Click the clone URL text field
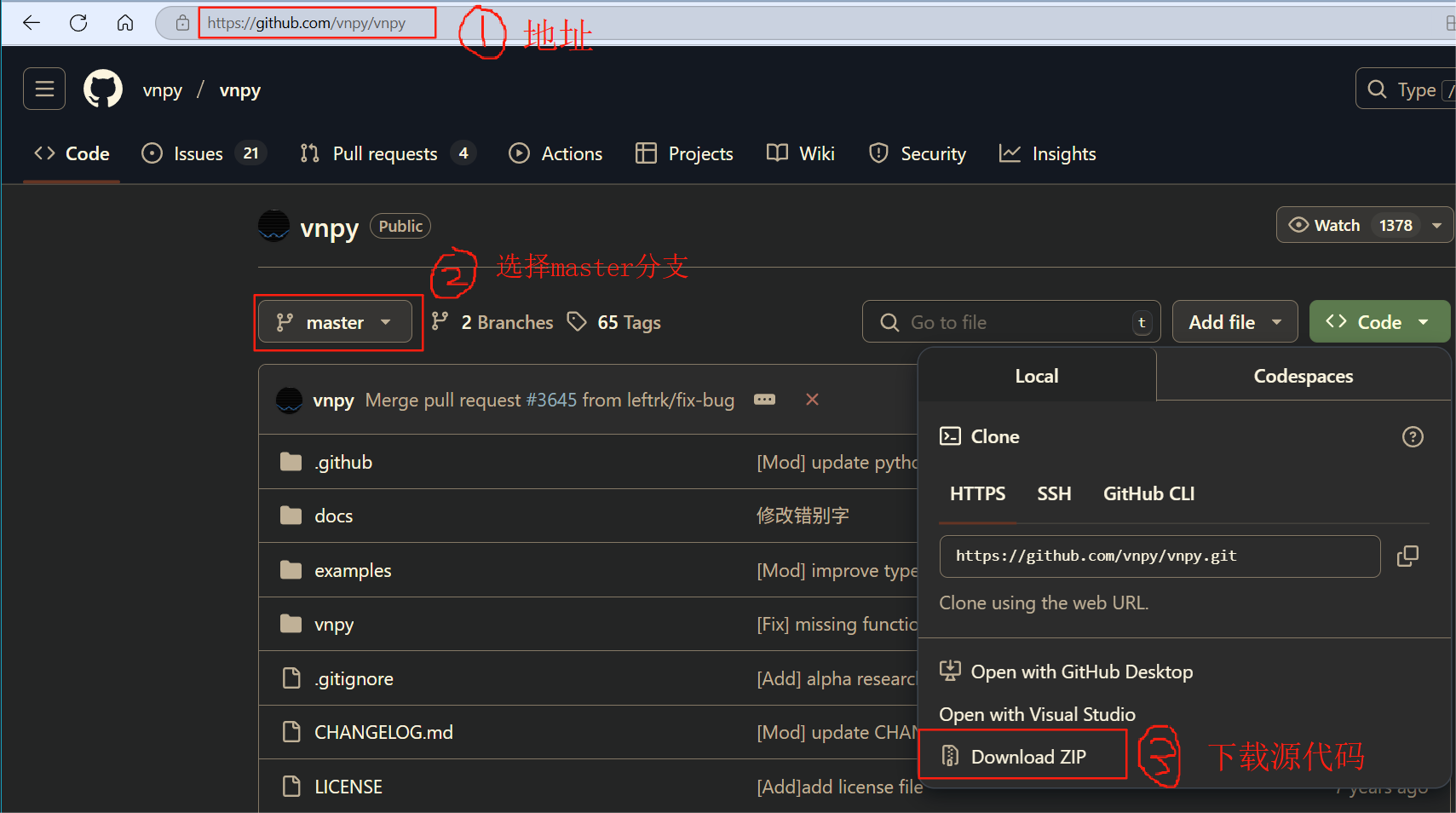This screenshot has width=1456, height=813. pos(1160,556)
